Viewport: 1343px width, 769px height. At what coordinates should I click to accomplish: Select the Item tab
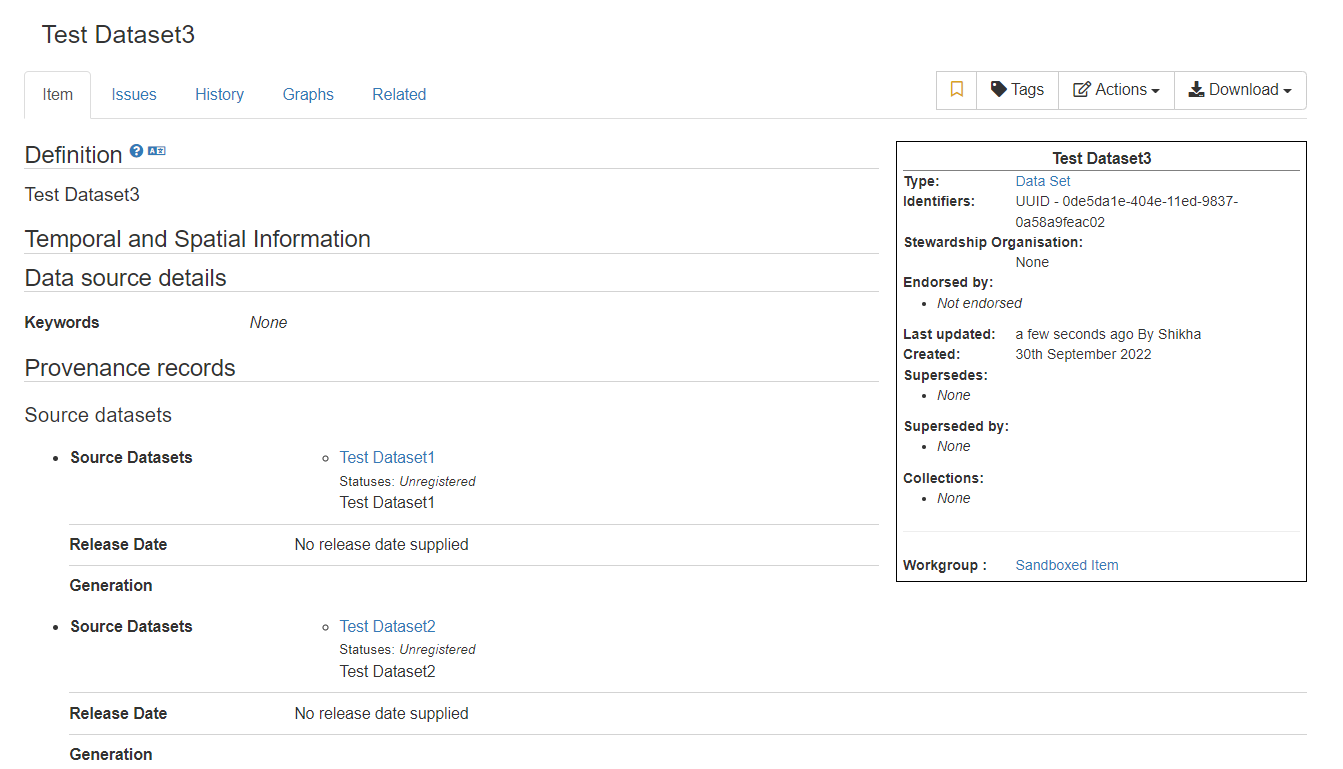[x=57, y=95]
